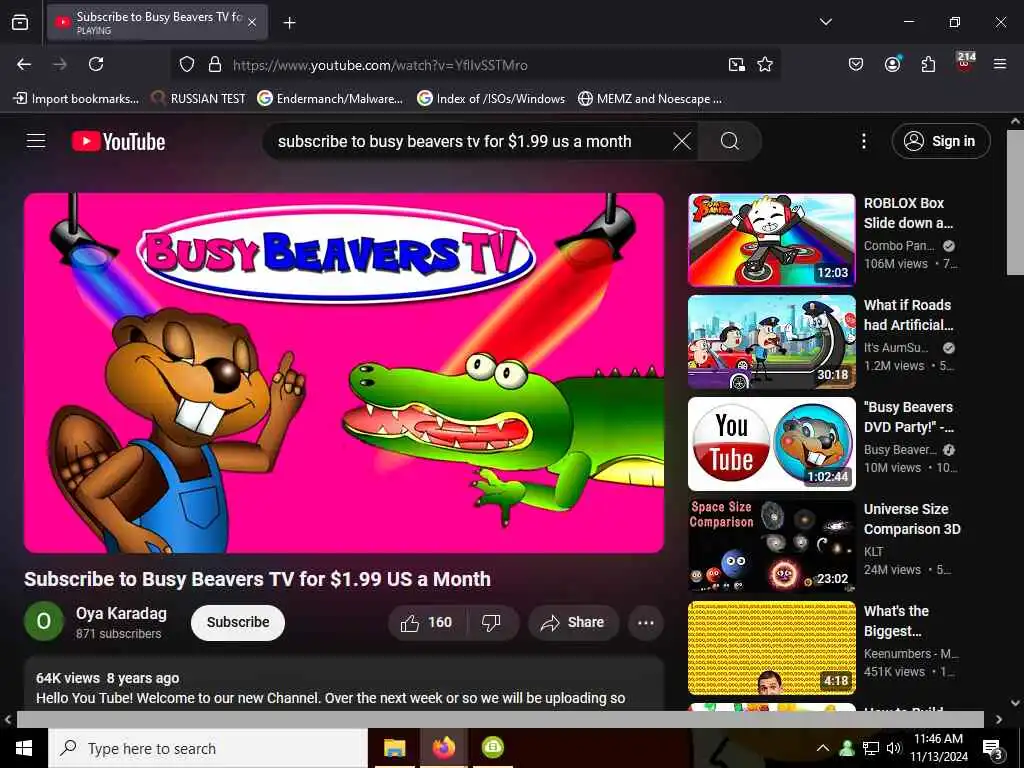Open the Firefox application menu
The image size is (1024, 768).
click(x=1000, y=64)
